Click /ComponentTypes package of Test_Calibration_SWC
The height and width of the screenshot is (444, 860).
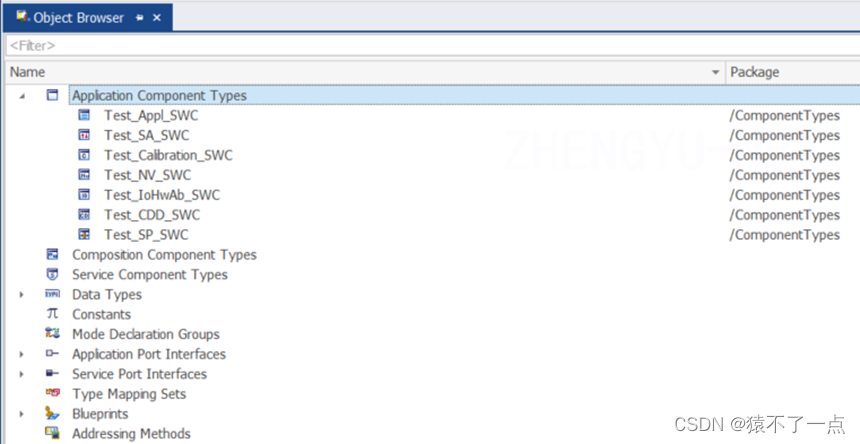pyautogui.click(x=784, y=155)
